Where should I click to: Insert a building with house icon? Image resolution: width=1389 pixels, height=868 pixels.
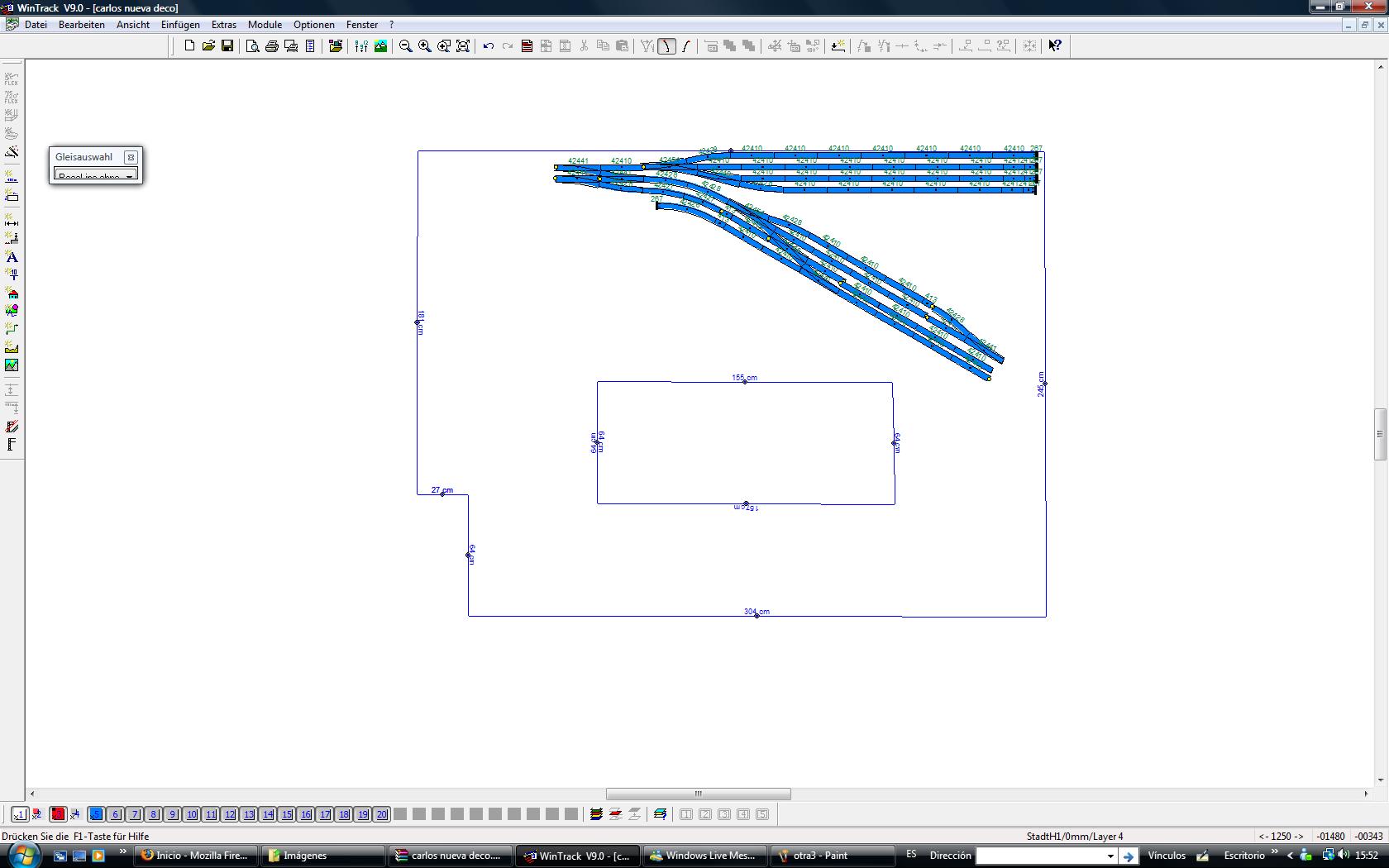click(x=12, y=293)
